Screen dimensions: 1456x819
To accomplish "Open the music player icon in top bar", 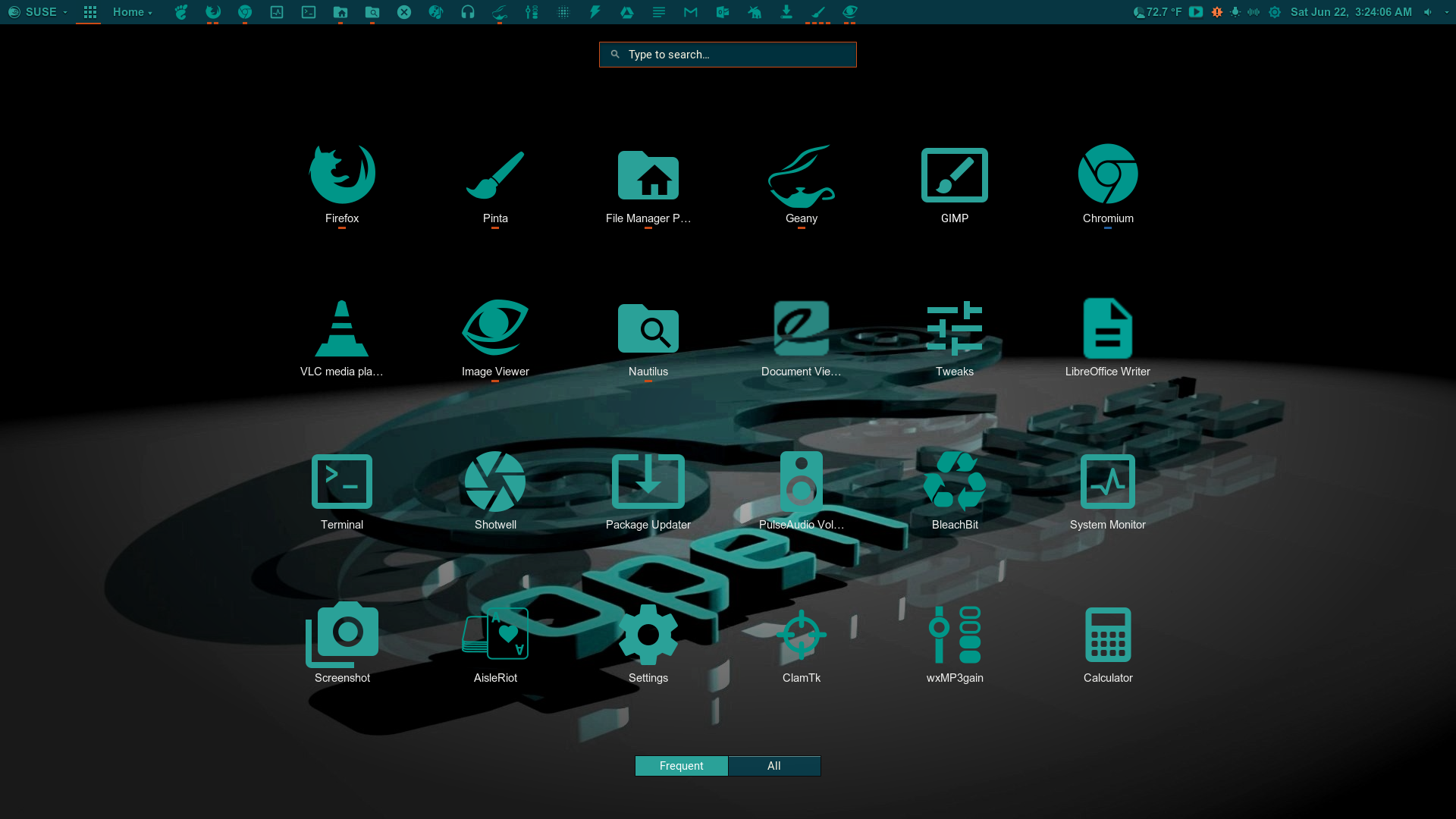I will (x=436, y=12).
